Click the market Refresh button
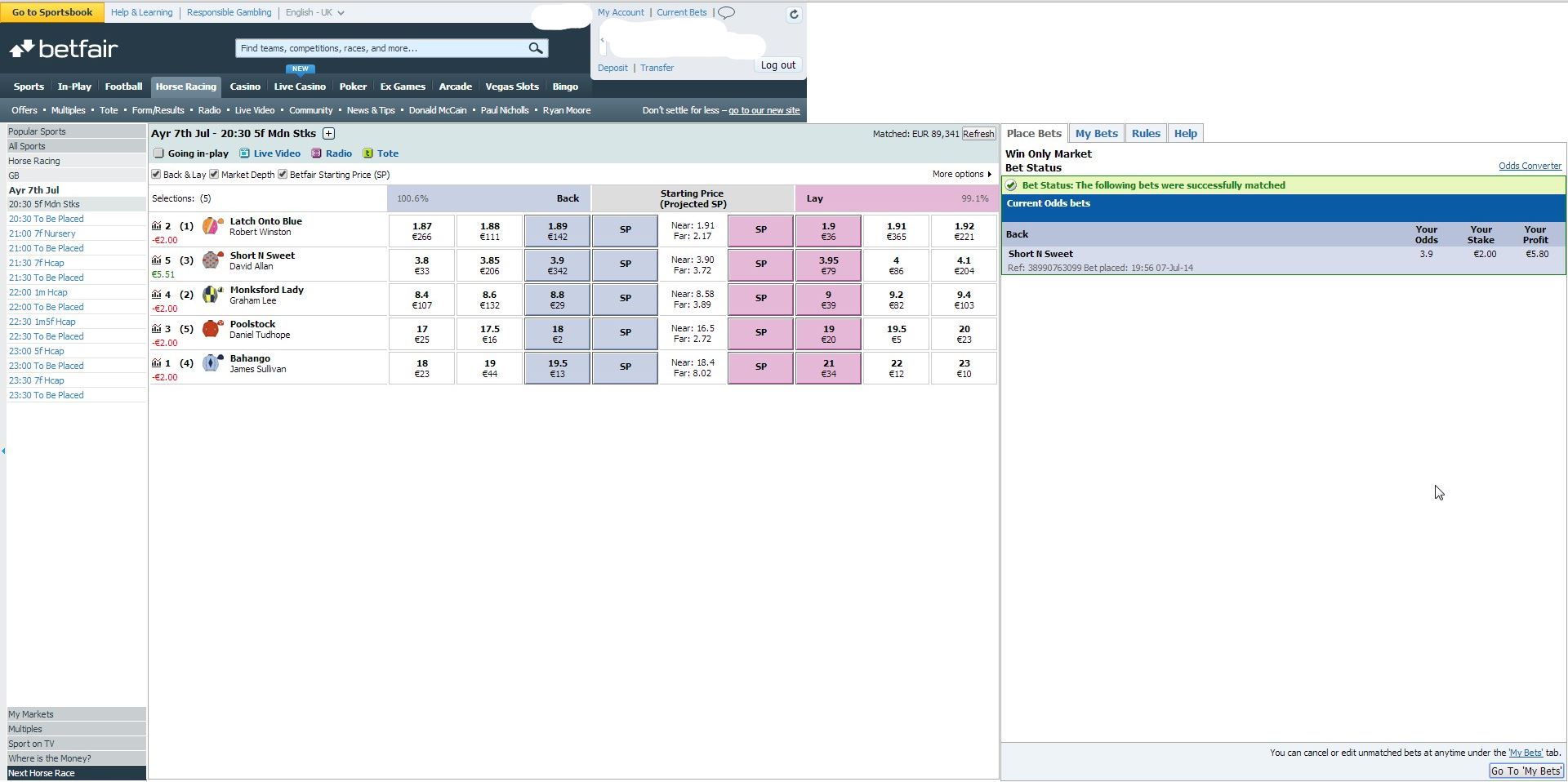This screenshot has width=1568, height=782. [x=978, y=134]
